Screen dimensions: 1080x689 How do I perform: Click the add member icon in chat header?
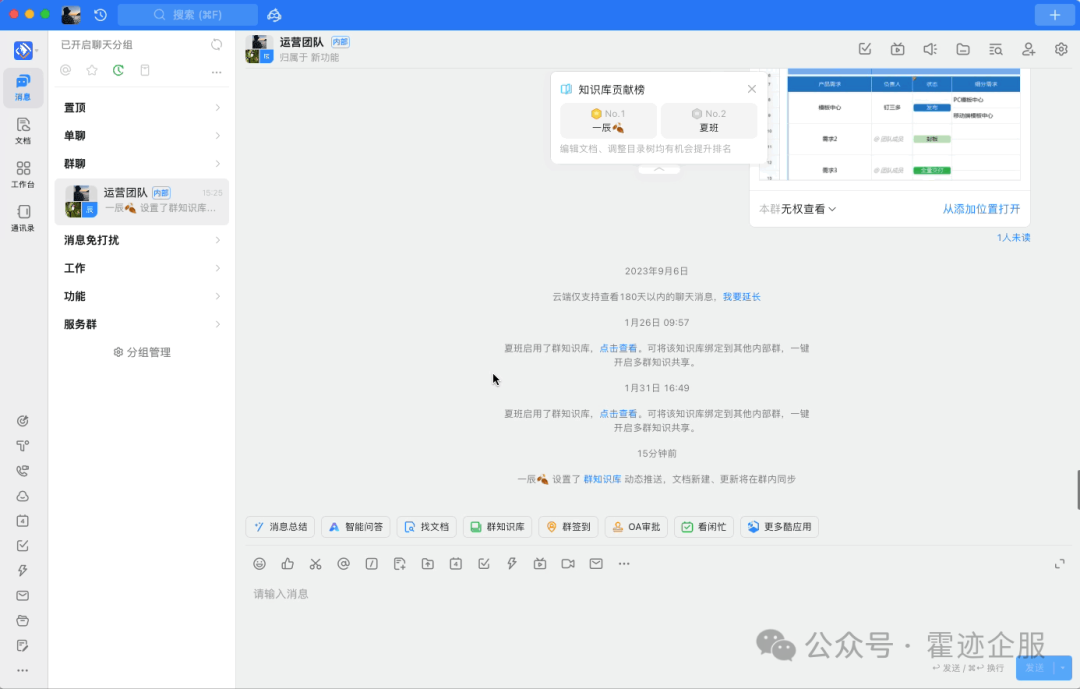1028,49
